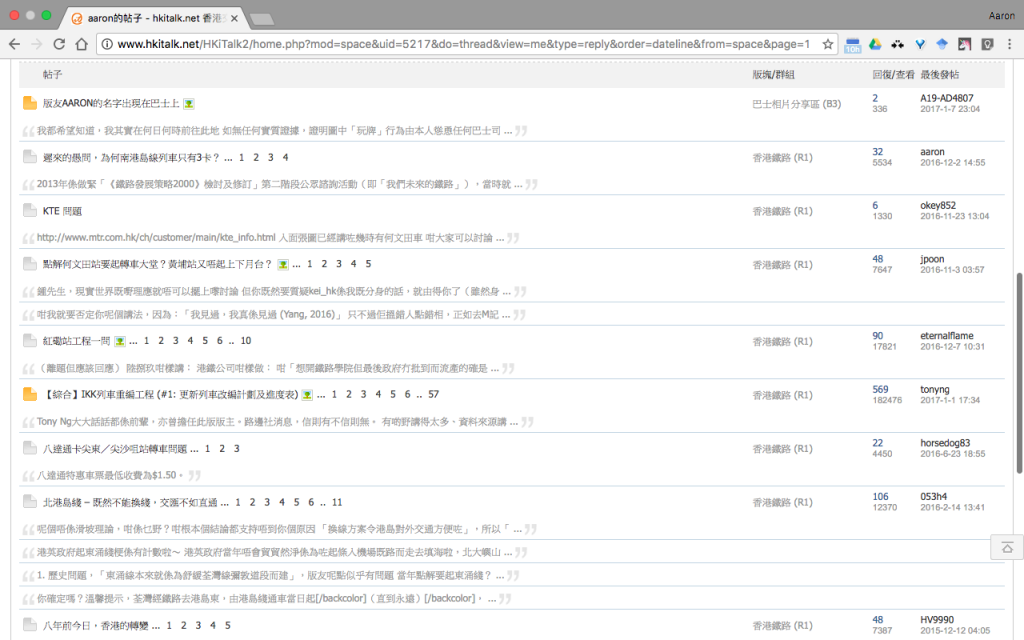Reload the current page
Image resolution: width=1024 pixels, height=640 pixels.
(59, 44)
